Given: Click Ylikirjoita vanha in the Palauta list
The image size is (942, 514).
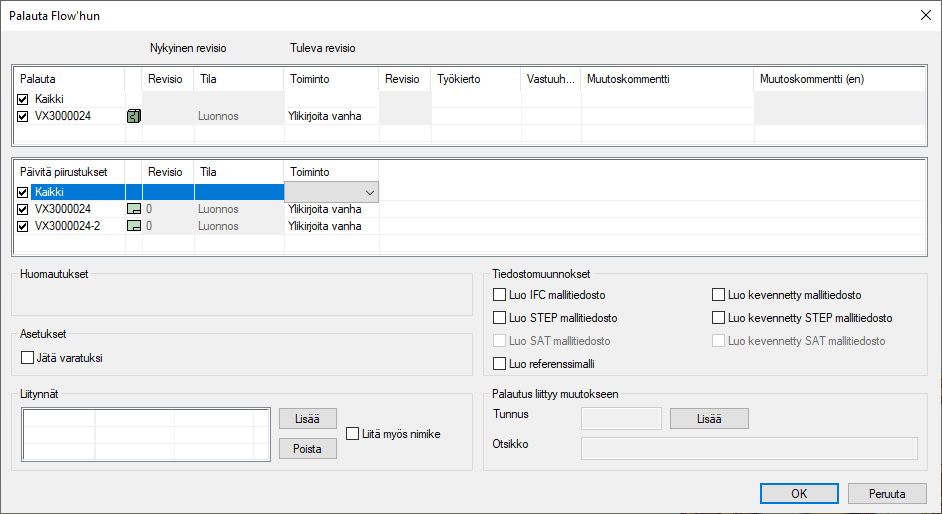Looking at the screenshot, I should coord(324,116).
